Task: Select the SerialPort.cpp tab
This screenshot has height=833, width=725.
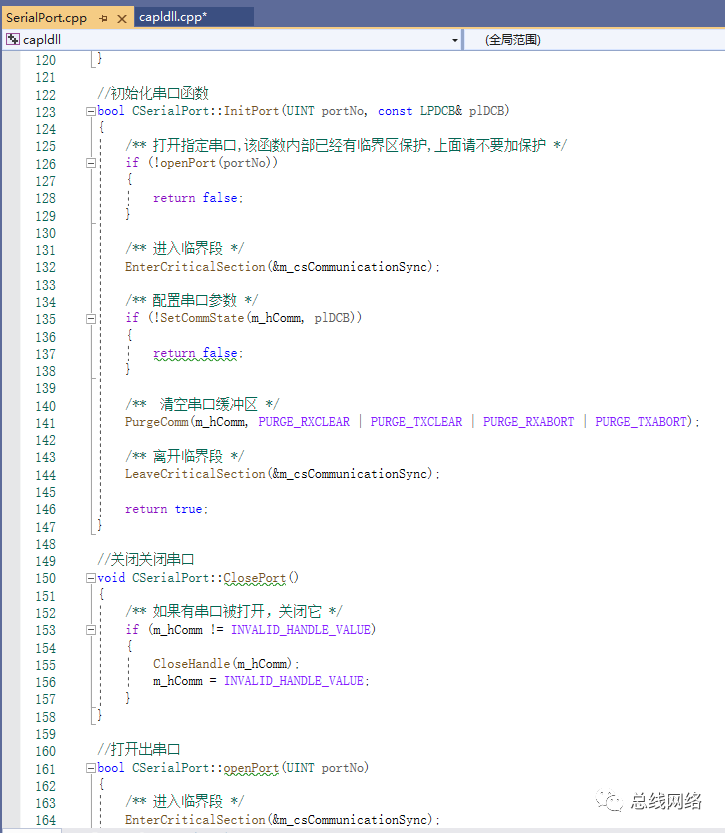Action: [x=47, y=18]
